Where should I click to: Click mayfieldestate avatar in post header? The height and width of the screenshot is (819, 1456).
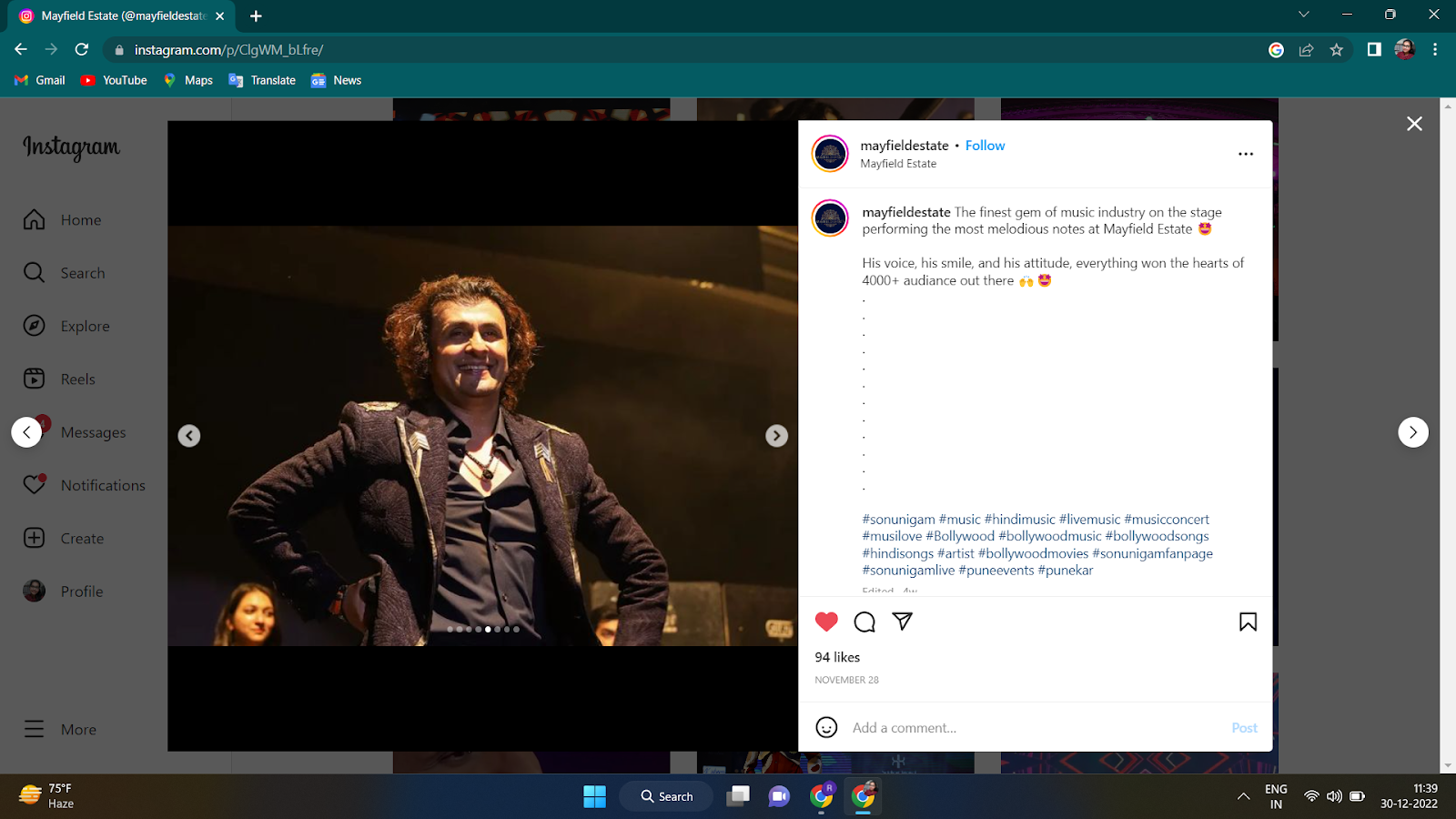click(830, 154)
